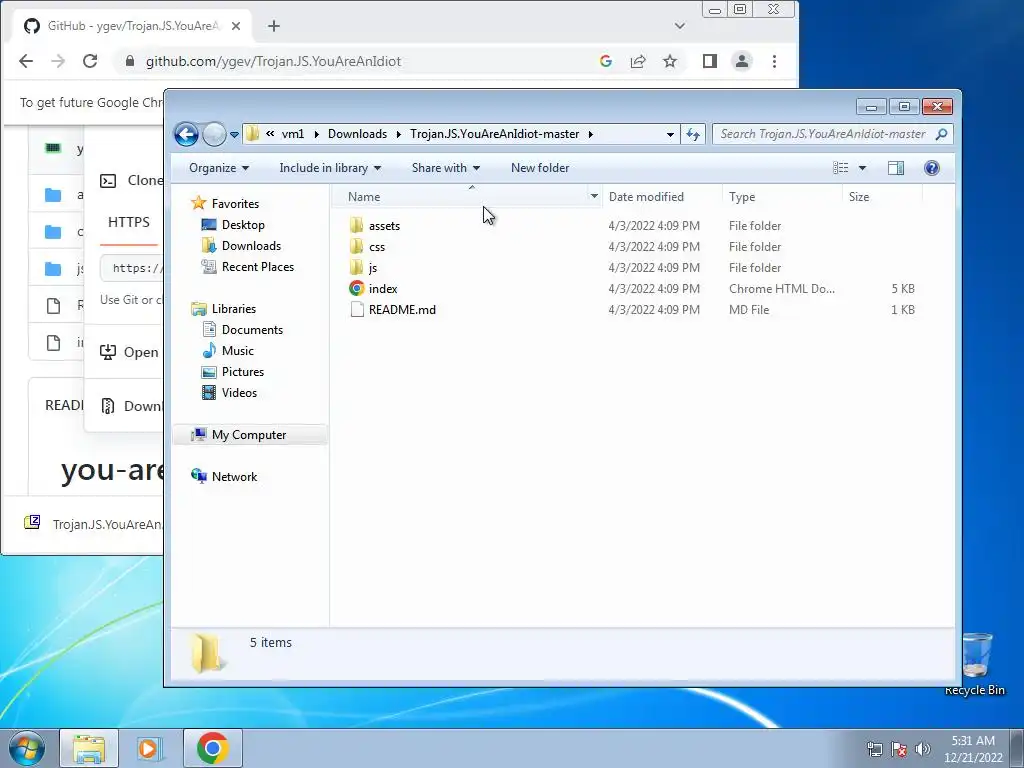Click the Chrome taskbar icon

tap(212, 748)
